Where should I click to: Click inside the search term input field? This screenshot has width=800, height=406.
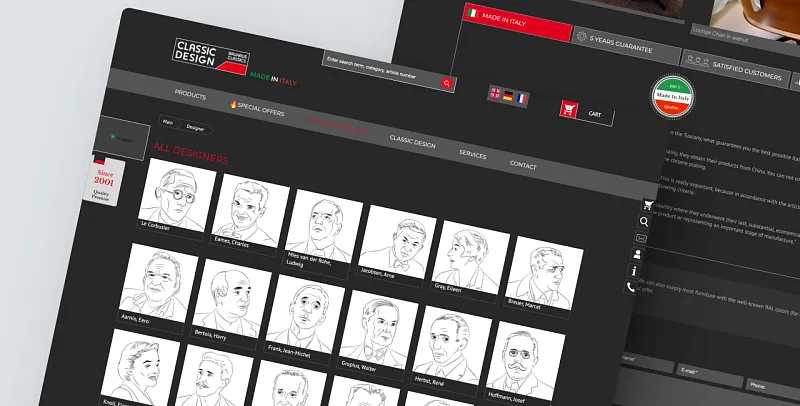click(x=382, y=68)
